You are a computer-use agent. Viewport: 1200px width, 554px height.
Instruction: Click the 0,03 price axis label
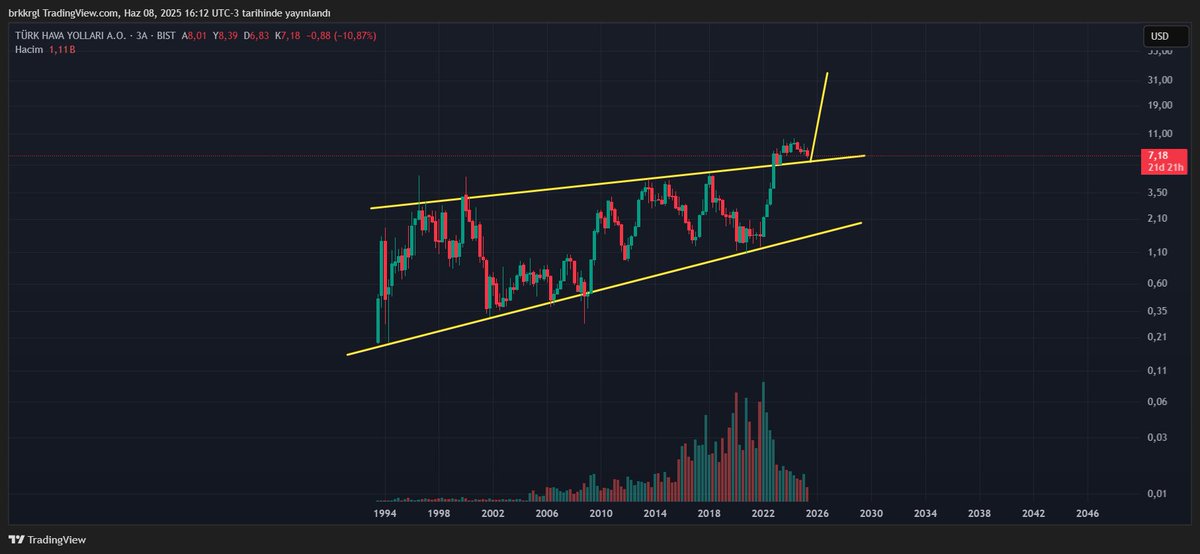(x=1158, y=437)
